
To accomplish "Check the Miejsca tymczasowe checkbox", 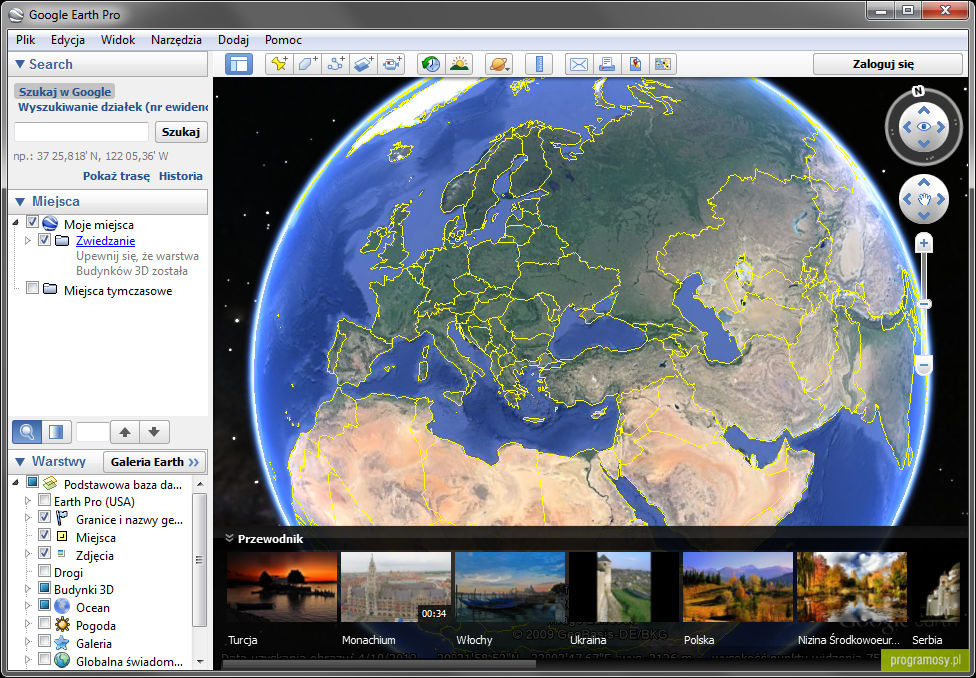I will click(x=32, y=288).
